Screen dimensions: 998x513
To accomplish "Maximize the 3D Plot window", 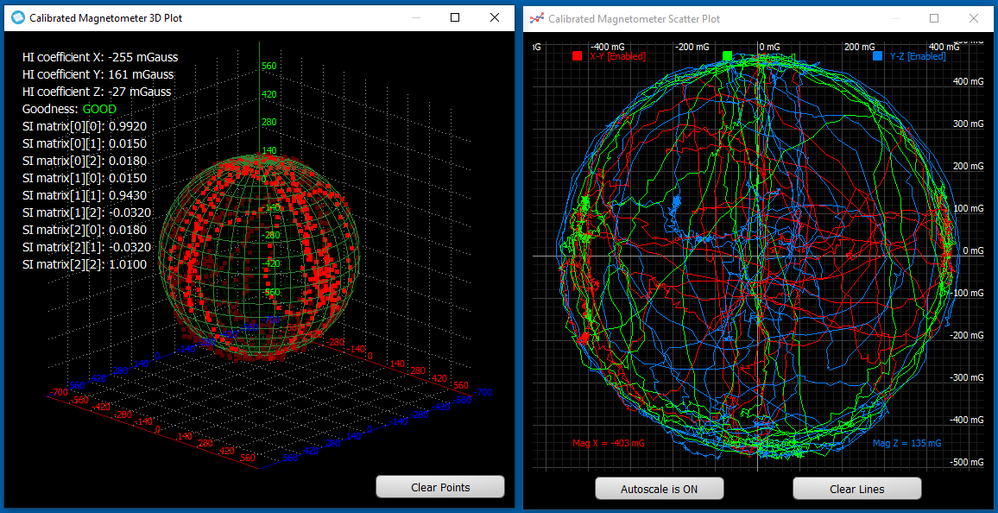I will click(x=454, y=18).
